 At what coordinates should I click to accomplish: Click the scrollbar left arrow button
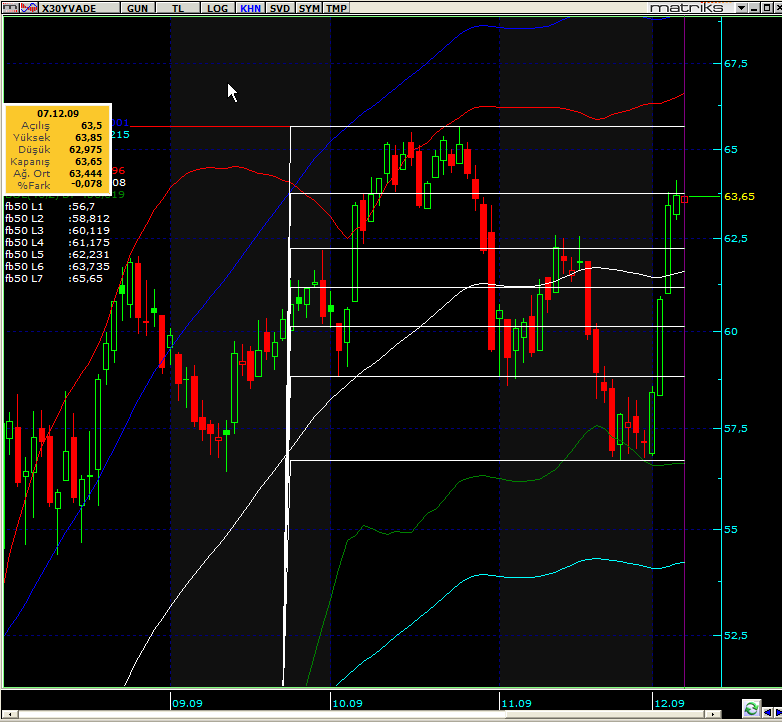tap(9, 714)
